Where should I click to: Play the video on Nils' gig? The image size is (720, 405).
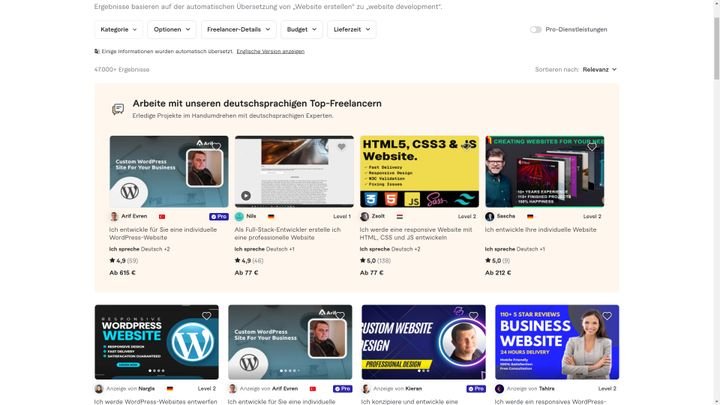(x=246, y=196)
